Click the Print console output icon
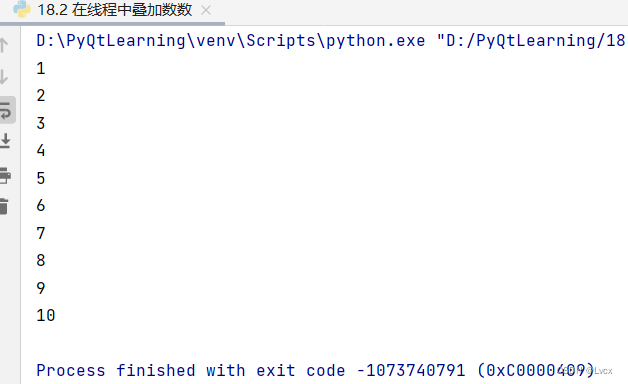Viewport: 628px width, 384px height. [5, 175]
